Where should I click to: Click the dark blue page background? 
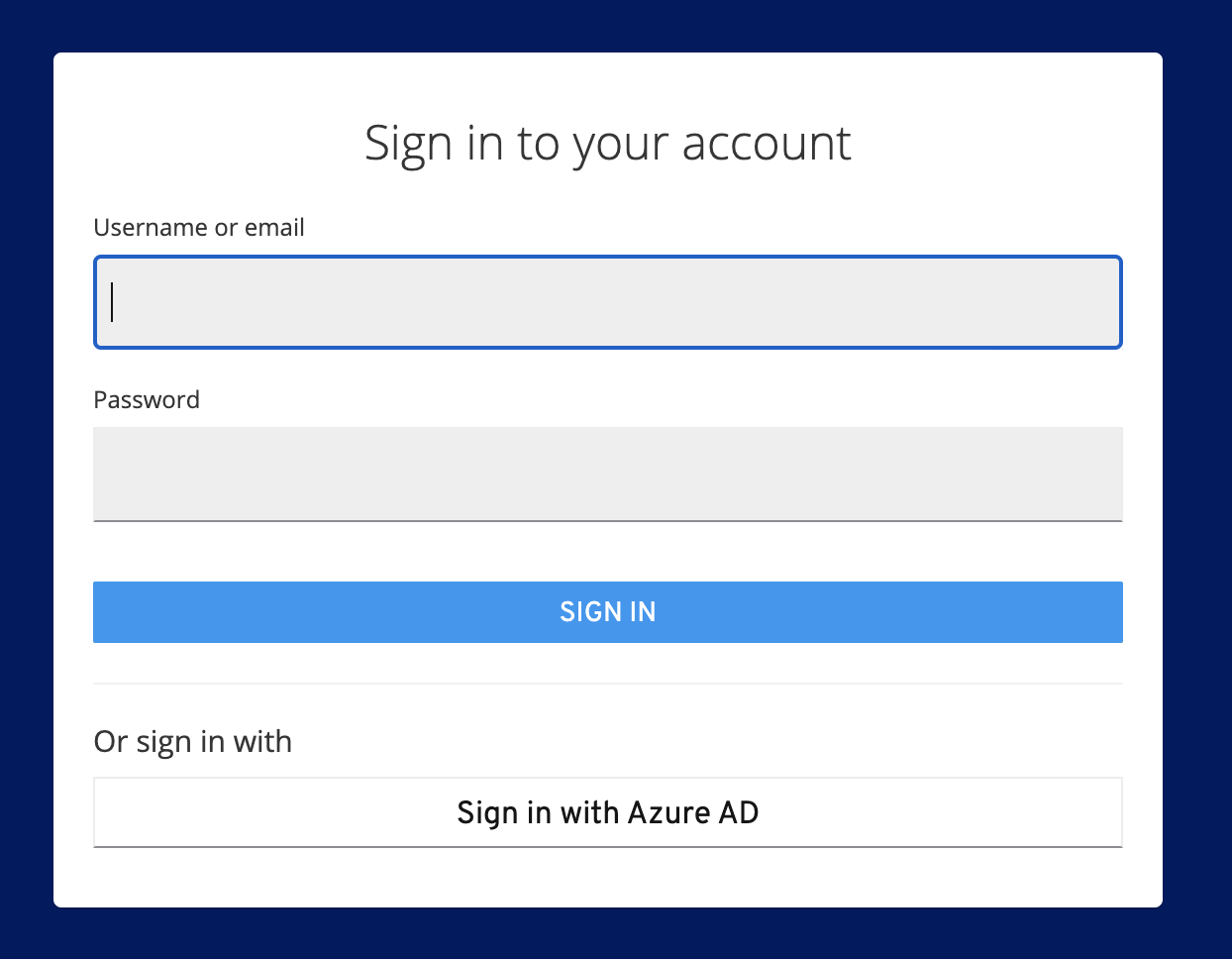pos(25,495)
